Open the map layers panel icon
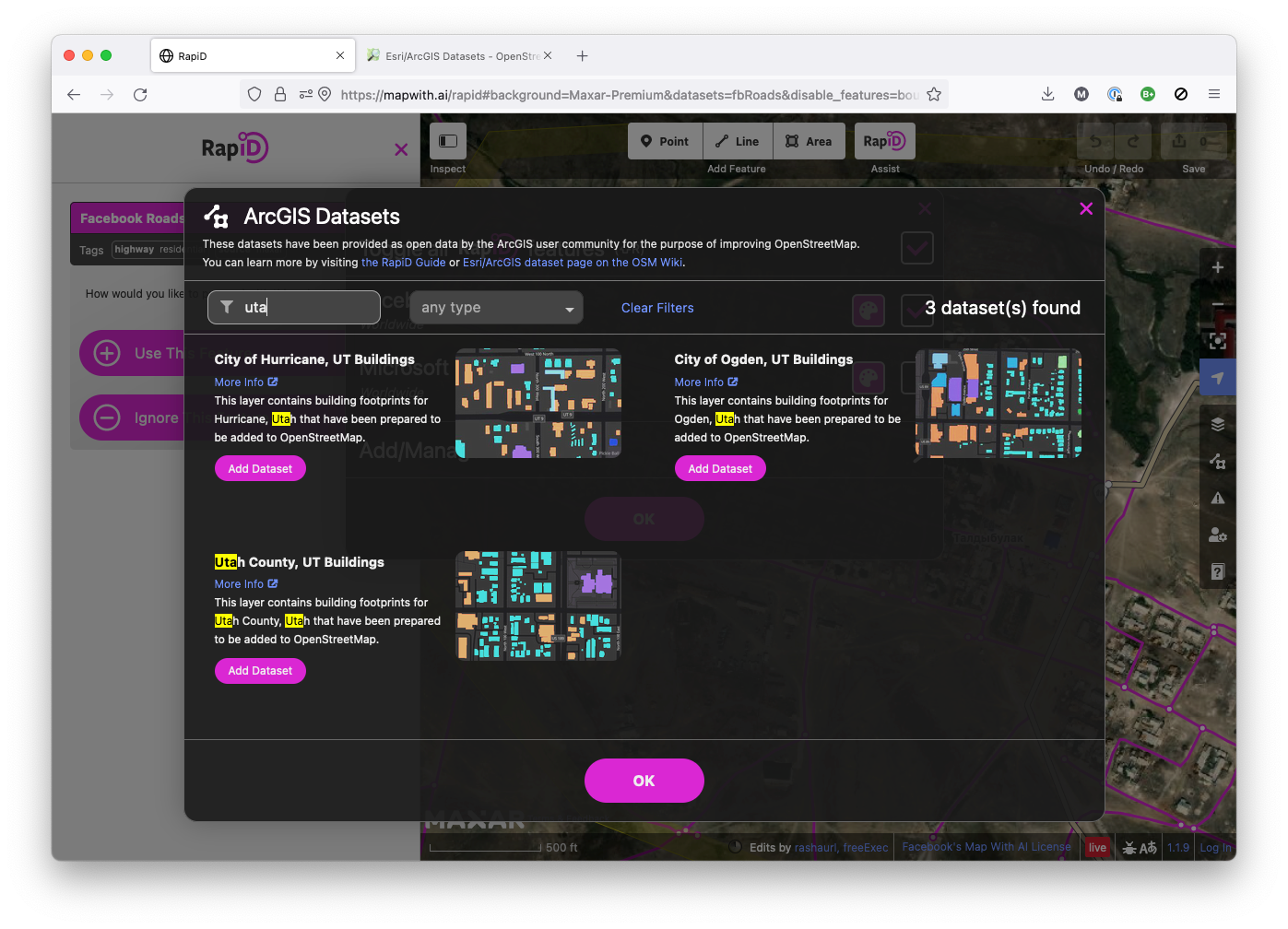The image size is (1288, 929). coord(1218,424)
